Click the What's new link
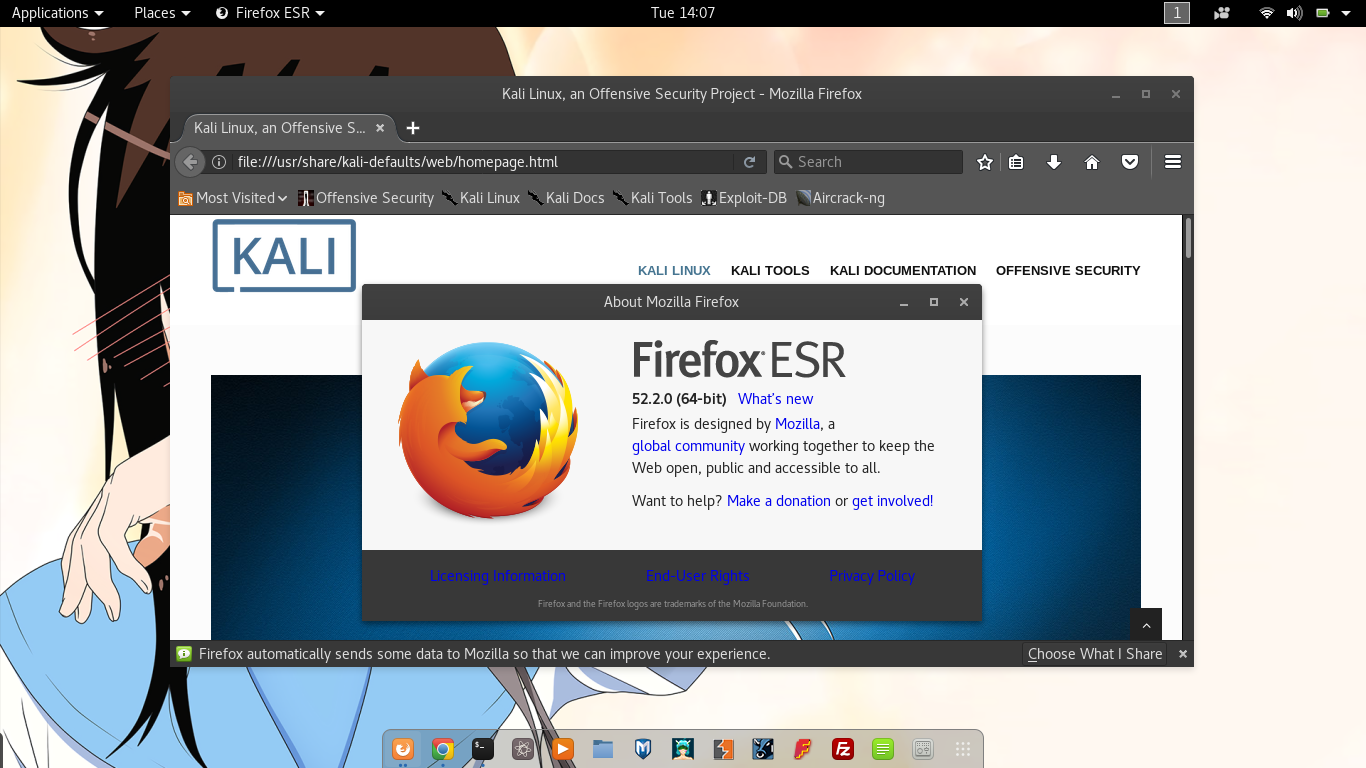 tap(776, 399)
